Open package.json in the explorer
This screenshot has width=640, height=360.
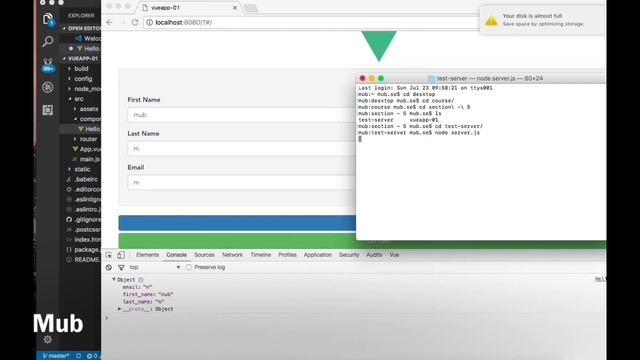click(x=83, y=249)
